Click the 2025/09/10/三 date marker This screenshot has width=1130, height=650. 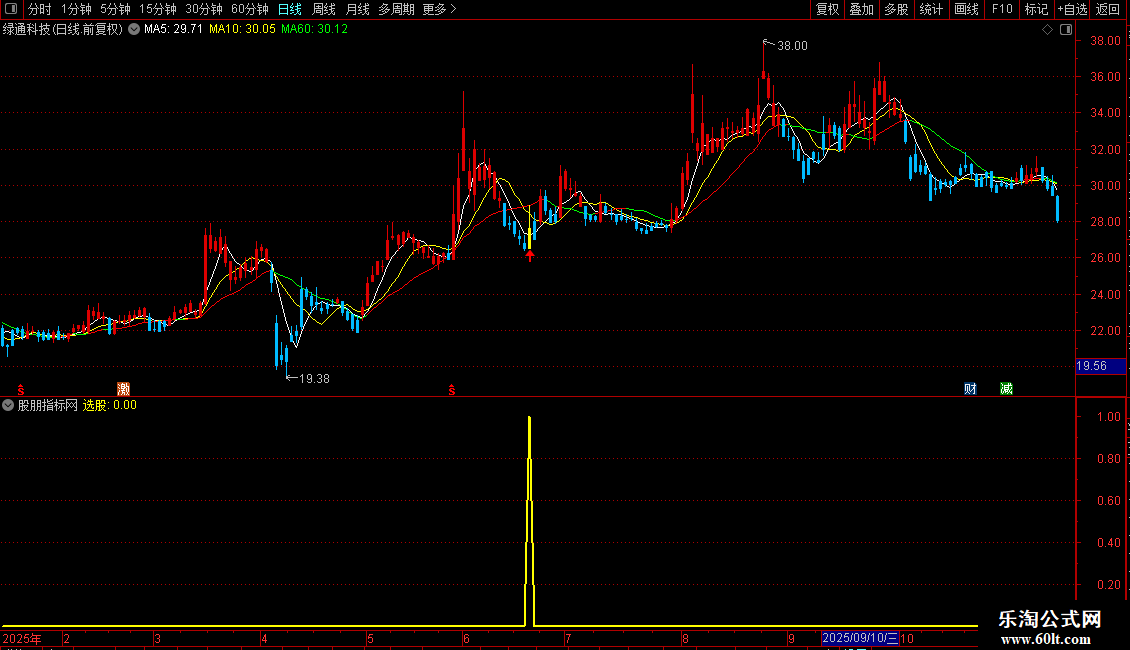point(860,638)
